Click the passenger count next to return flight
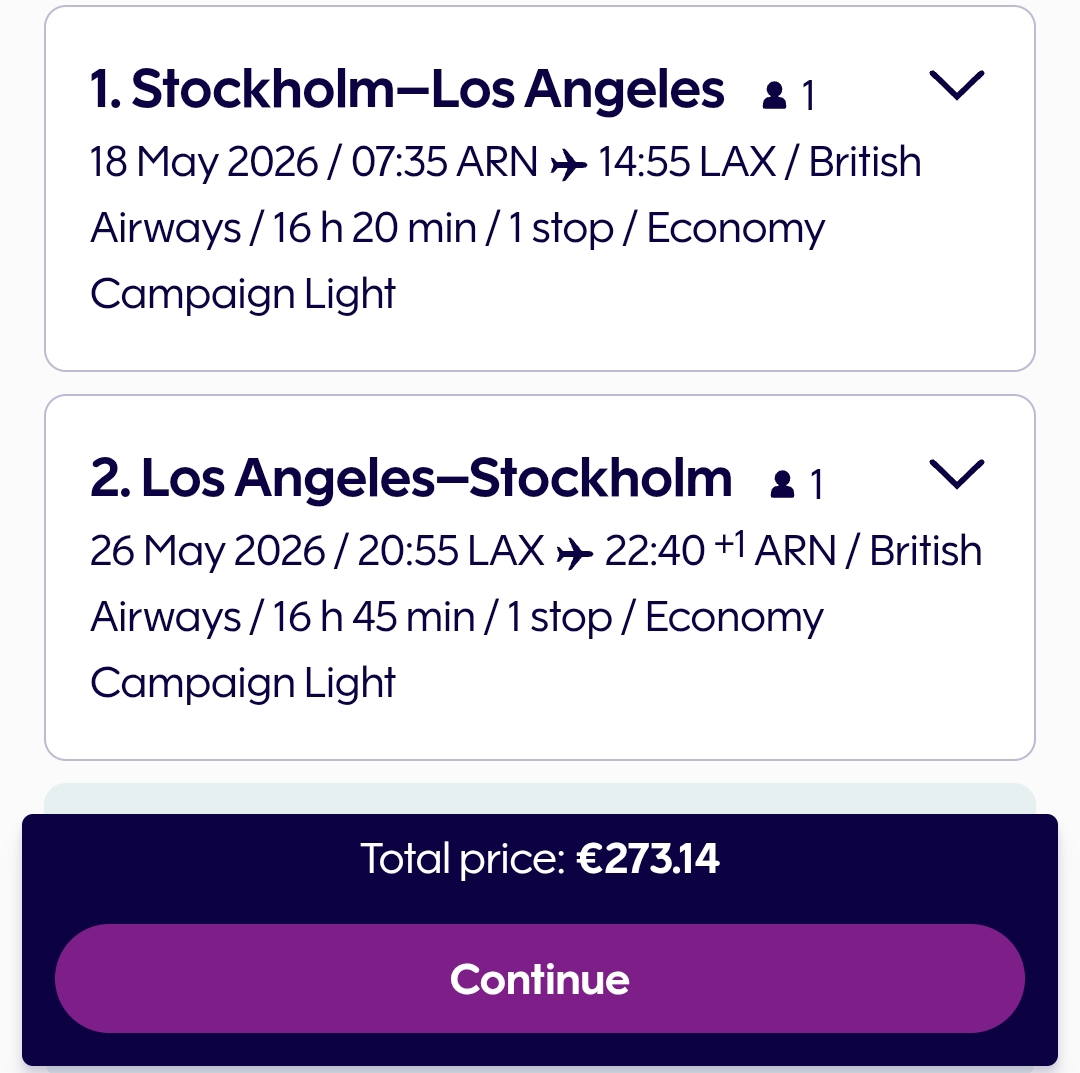This screenshot has width=1080, height=1073. 816,484
